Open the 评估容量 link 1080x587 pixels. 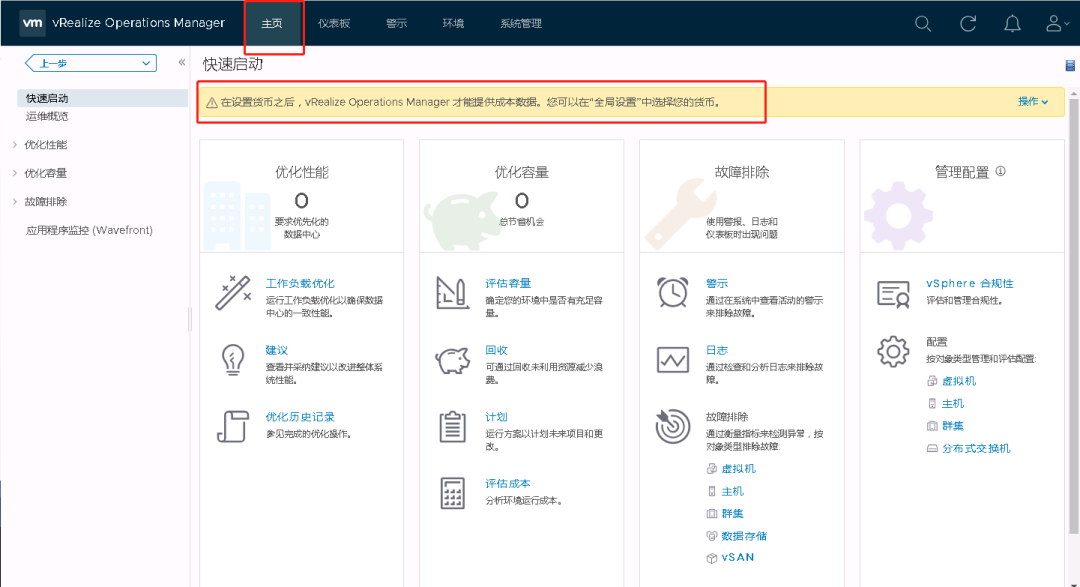(x=508, y=283)
